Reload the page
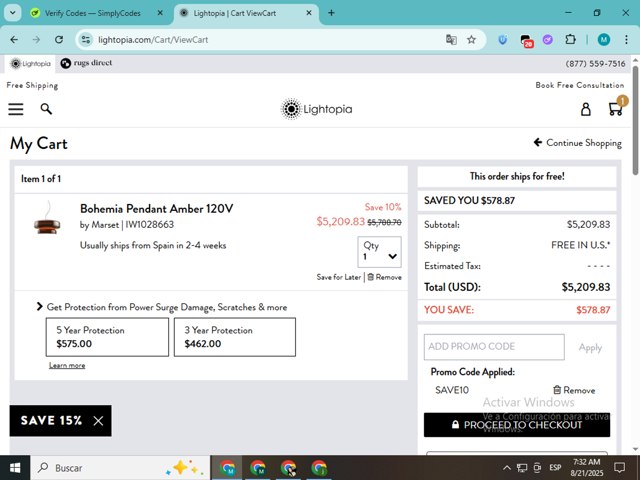This screenshot has height=480, width=640. (59, 40)
